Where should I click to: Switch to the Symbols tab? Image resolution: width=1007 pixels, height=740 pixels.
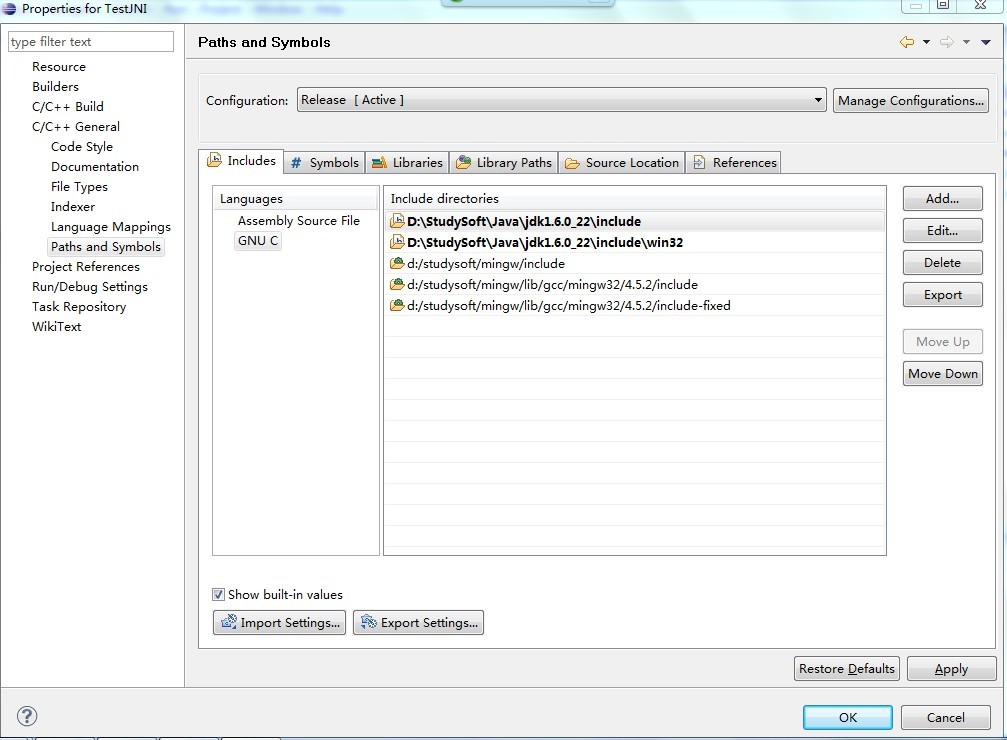tap(325, 163)
